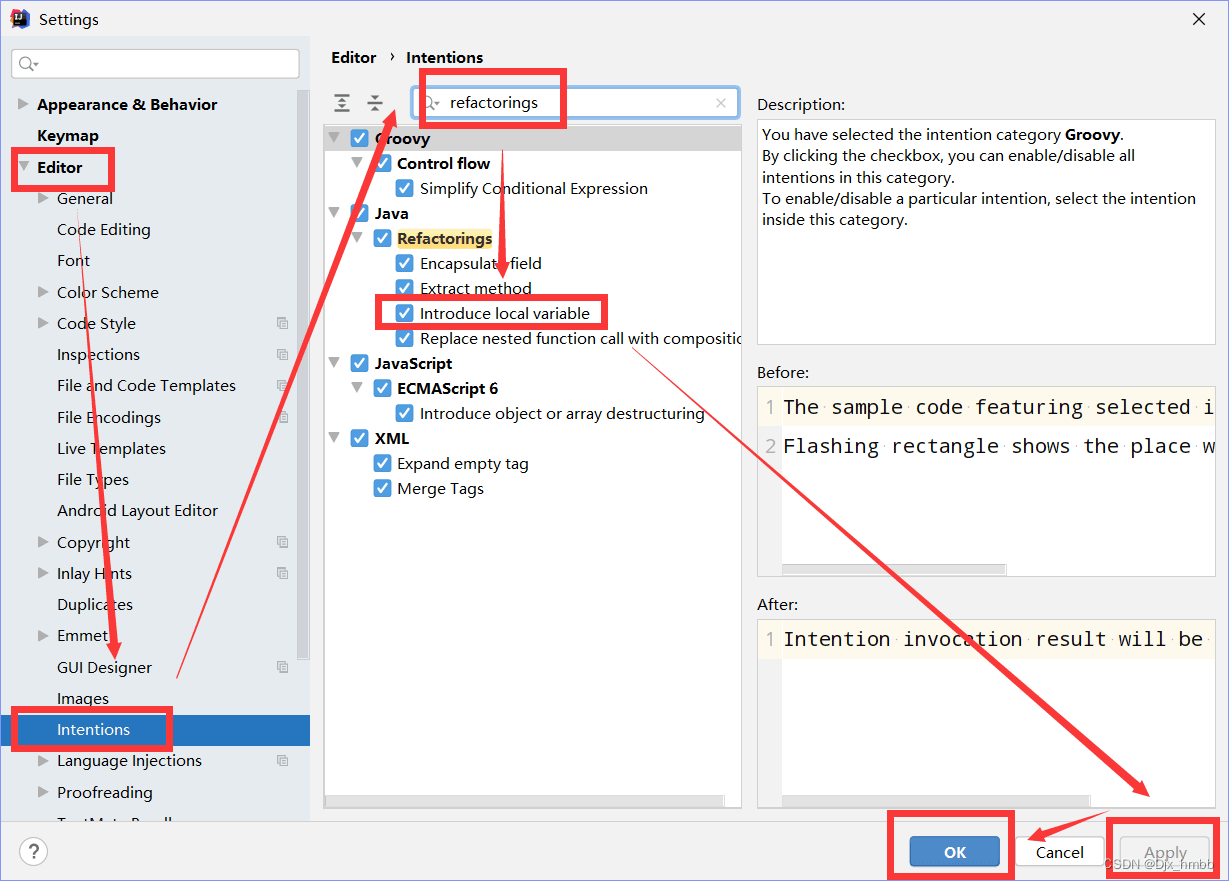Toggle the XML category checkbox
Viewport: 1229px width, 881px height.
pos(360,438)
